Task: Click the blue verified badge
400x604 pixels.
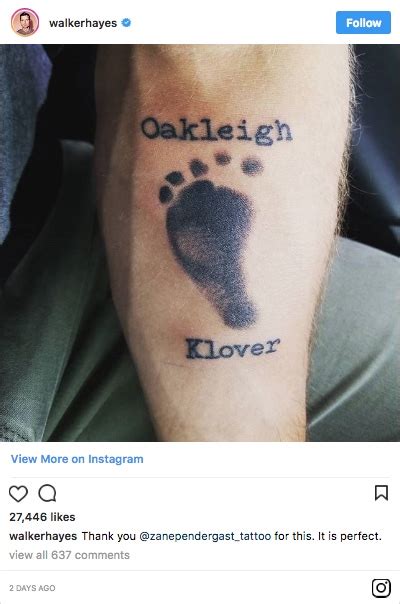Action: (126, 23)
